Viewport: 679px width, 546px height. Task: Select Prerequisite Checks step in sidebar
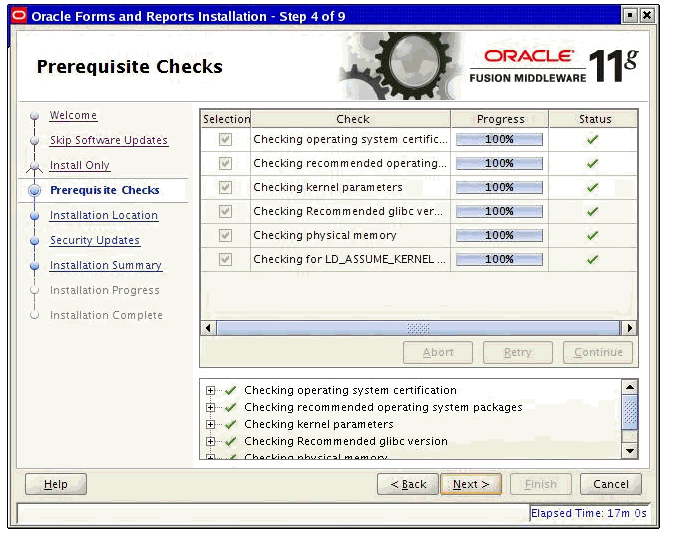[x=105, y=191]
